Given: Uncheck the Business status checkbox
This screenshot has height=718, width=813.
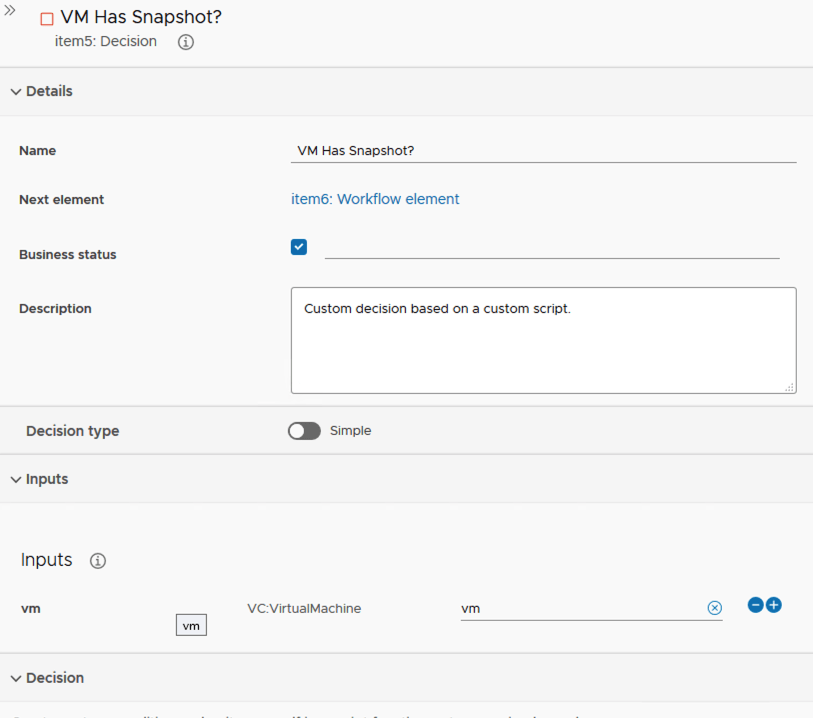Looking at the screenshot, I should [x=299, y=247].
